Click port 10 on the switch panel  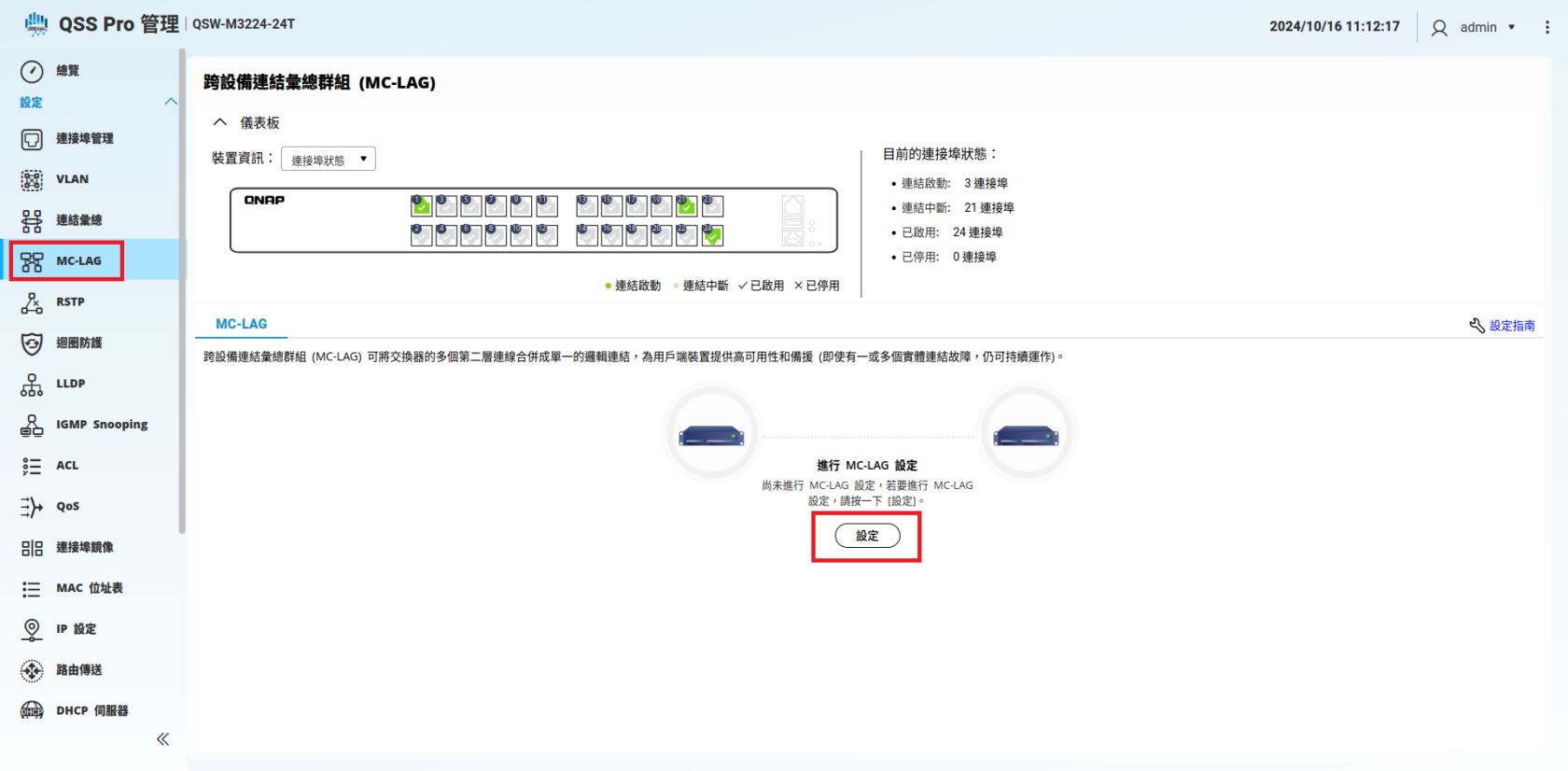click(522, 235)
